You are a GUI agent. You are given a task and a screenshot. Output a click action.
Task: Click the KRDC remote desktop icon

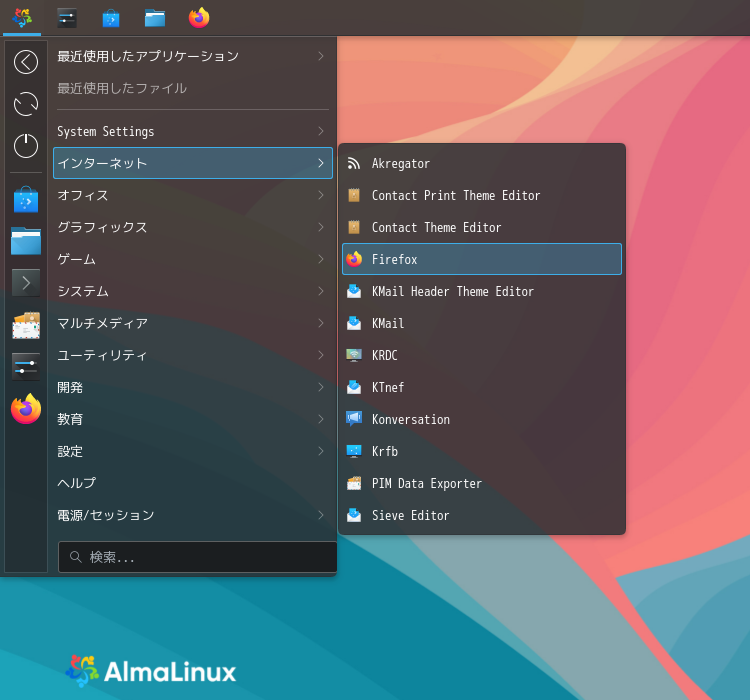click(x=353, y=355)
